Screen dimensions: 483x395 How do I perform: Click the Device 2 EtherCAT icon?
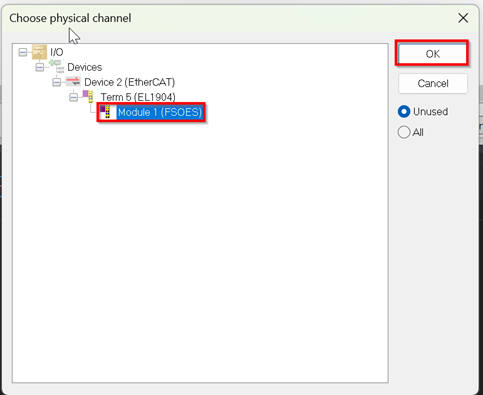pos(73,82)
